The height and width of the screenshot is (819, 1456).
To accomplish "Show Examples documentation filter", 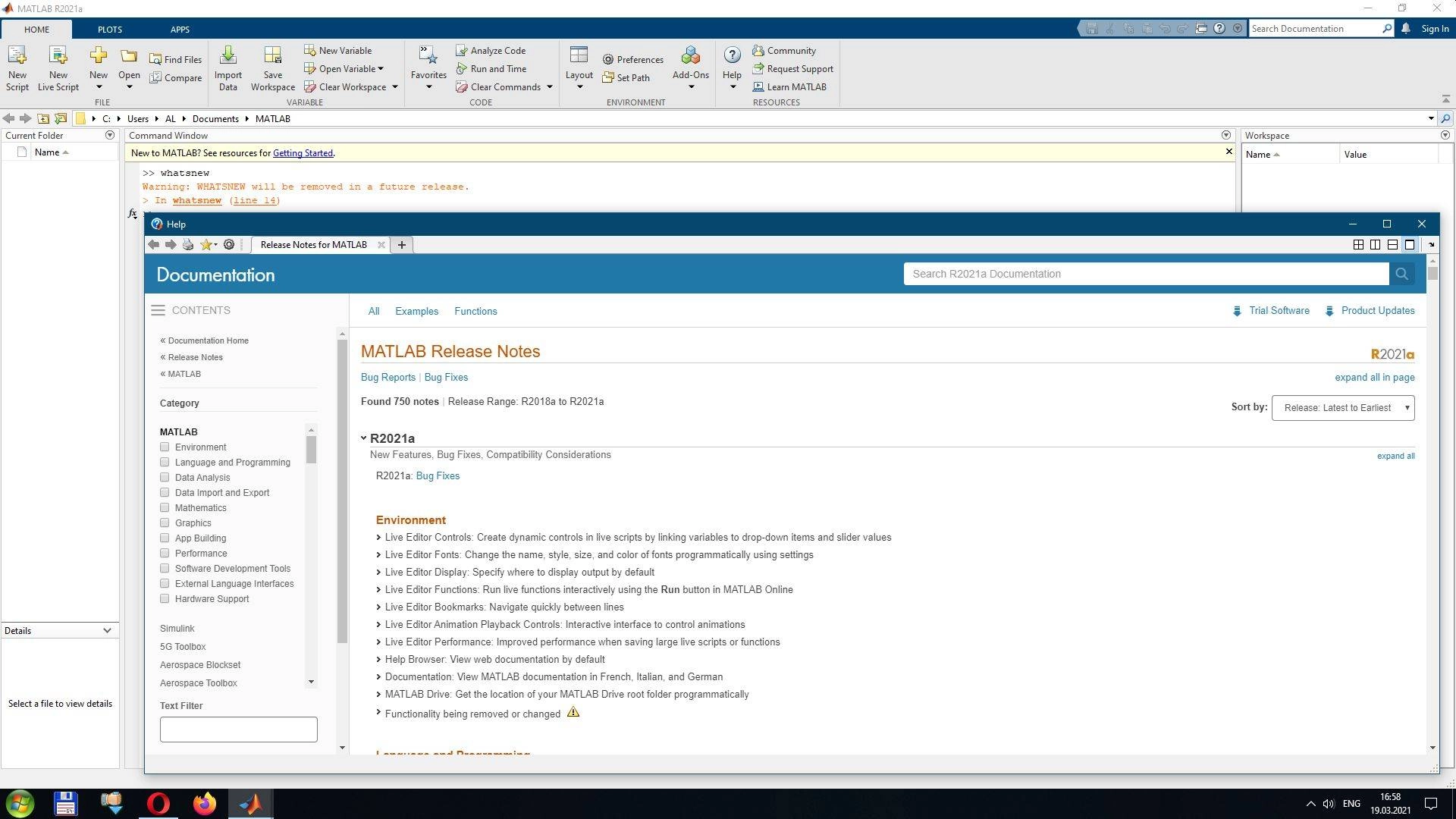I will pos(416,311).
